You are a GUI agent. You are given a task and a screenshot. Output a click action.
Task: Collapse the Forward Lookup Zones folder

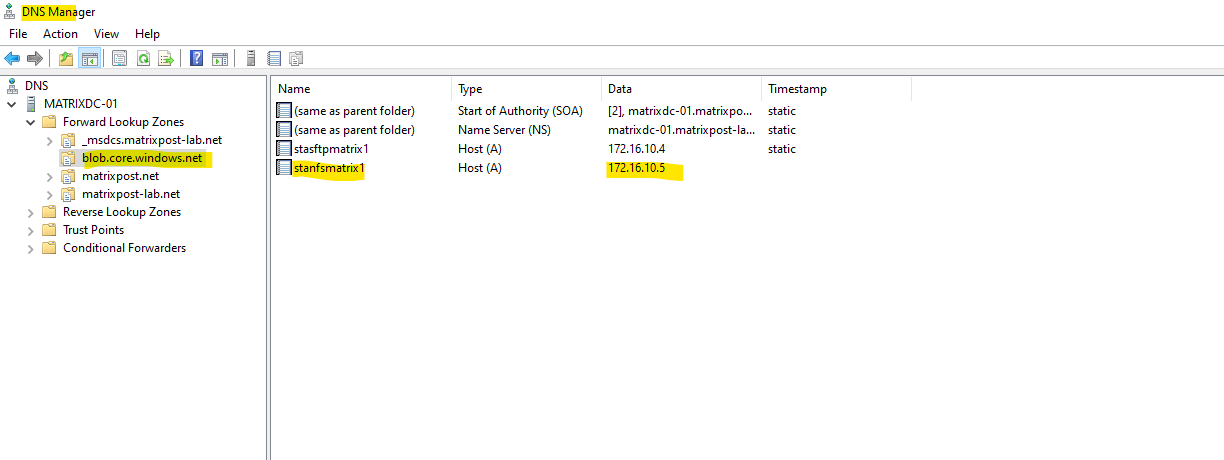tap(30, 122)
